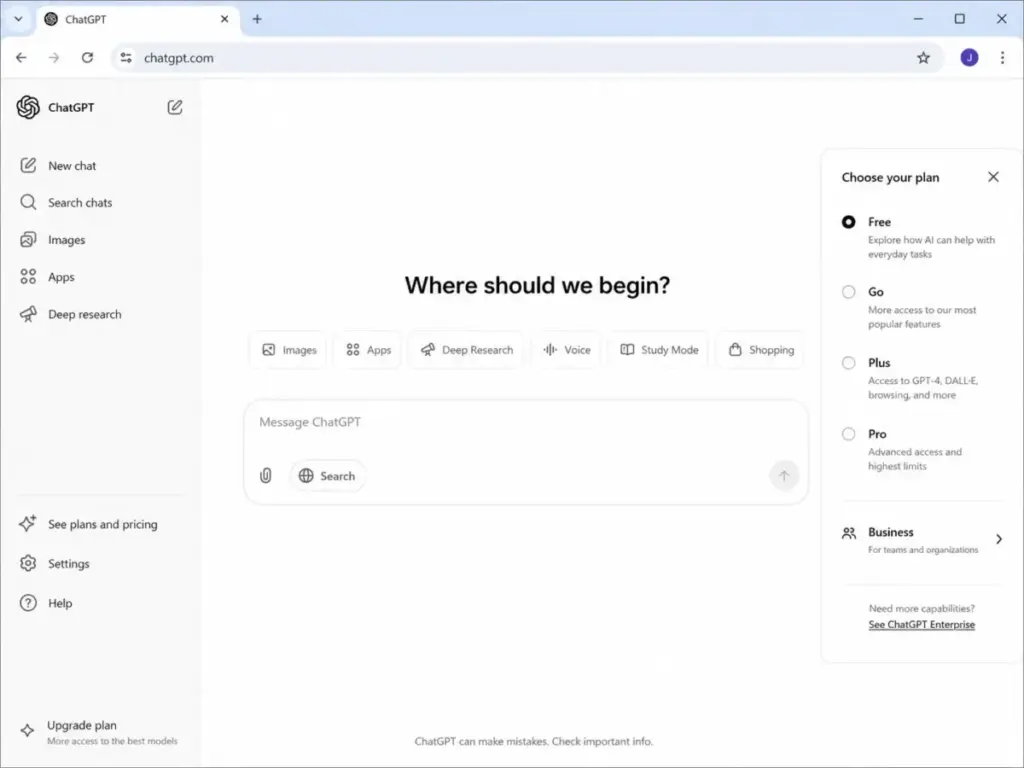1024x768 pixels.
Task: Close the ChatGPT browser tab
Action: pyautogui.click(x=225, y=20)
